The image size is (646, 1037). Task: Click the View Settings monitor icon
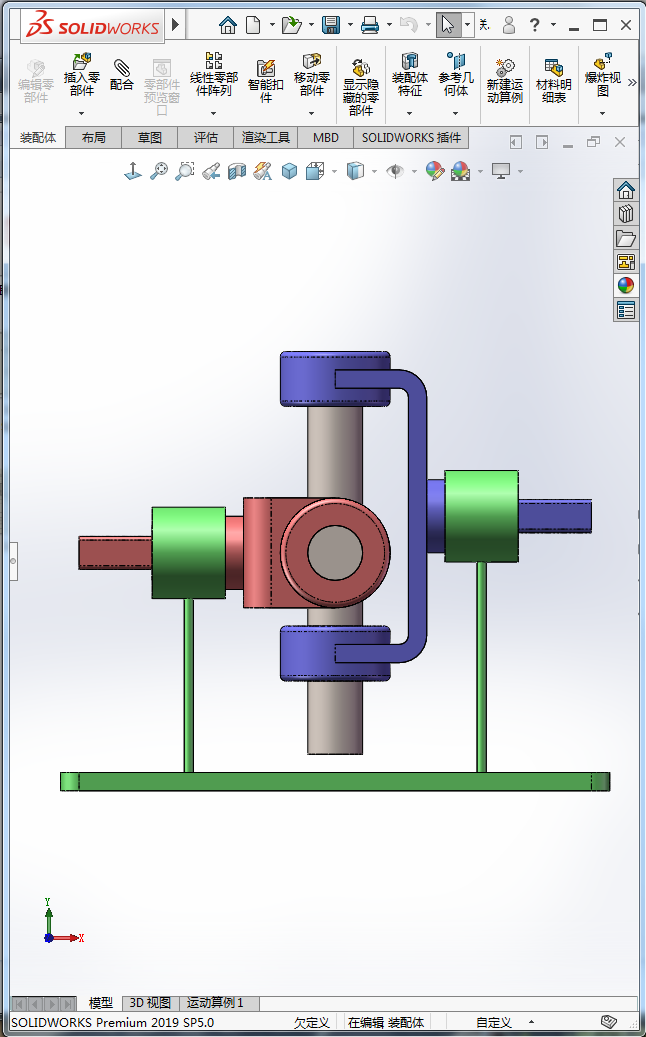click(x=501, y=171)
